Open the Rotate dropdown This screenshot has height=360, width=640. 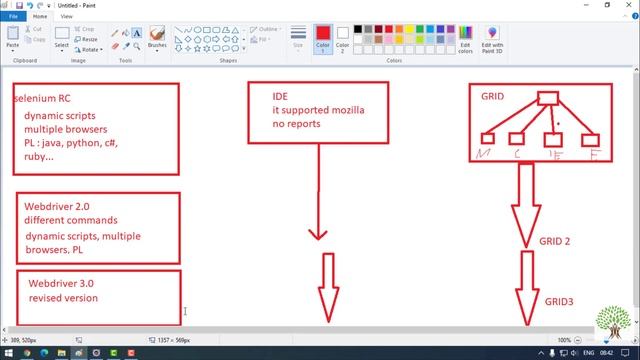pyautogui.click(x=89, y=49)
